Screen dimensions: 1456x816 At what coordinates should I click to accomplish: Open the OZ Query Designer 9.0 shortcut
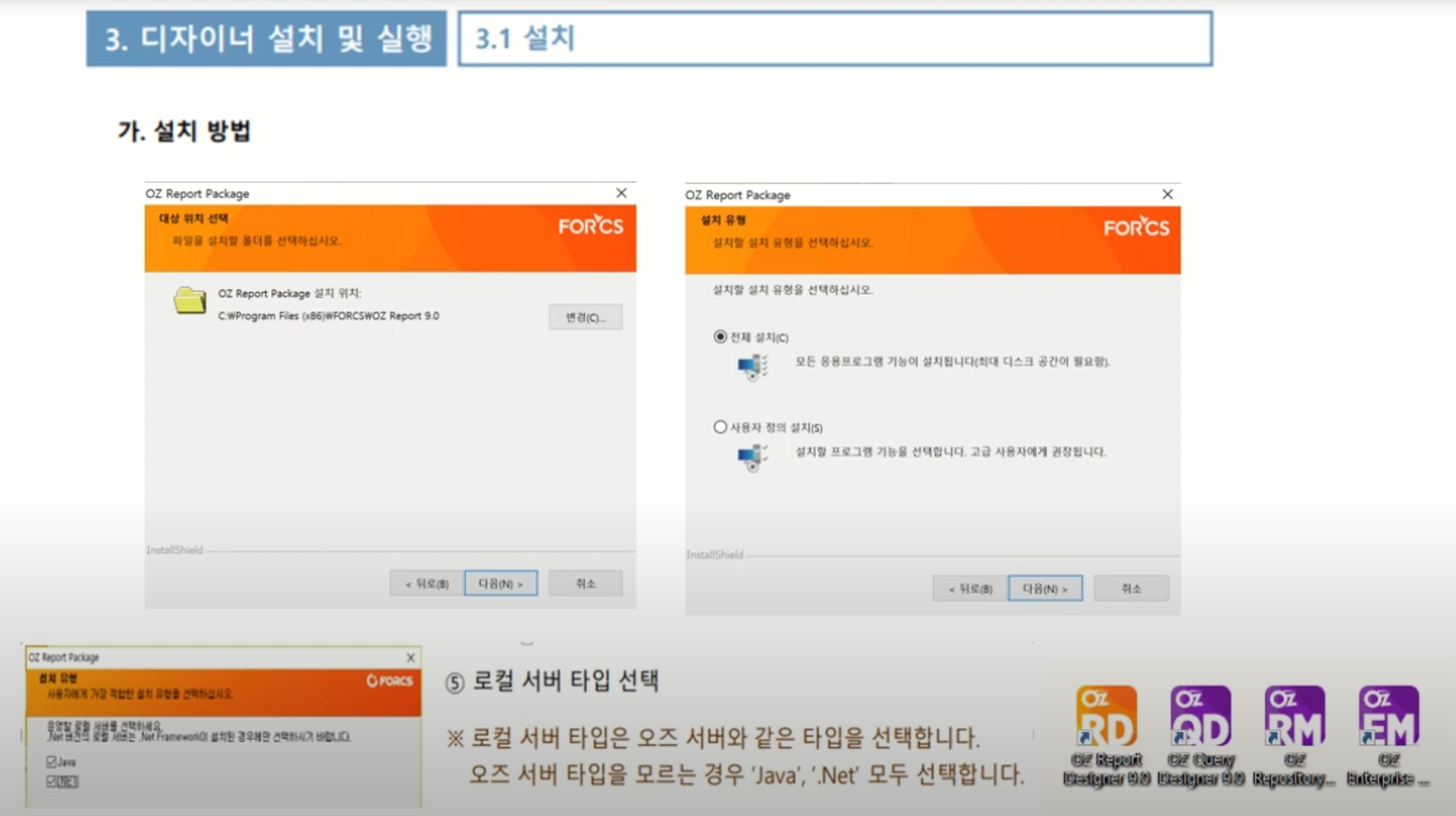[x=1200, y=736]
